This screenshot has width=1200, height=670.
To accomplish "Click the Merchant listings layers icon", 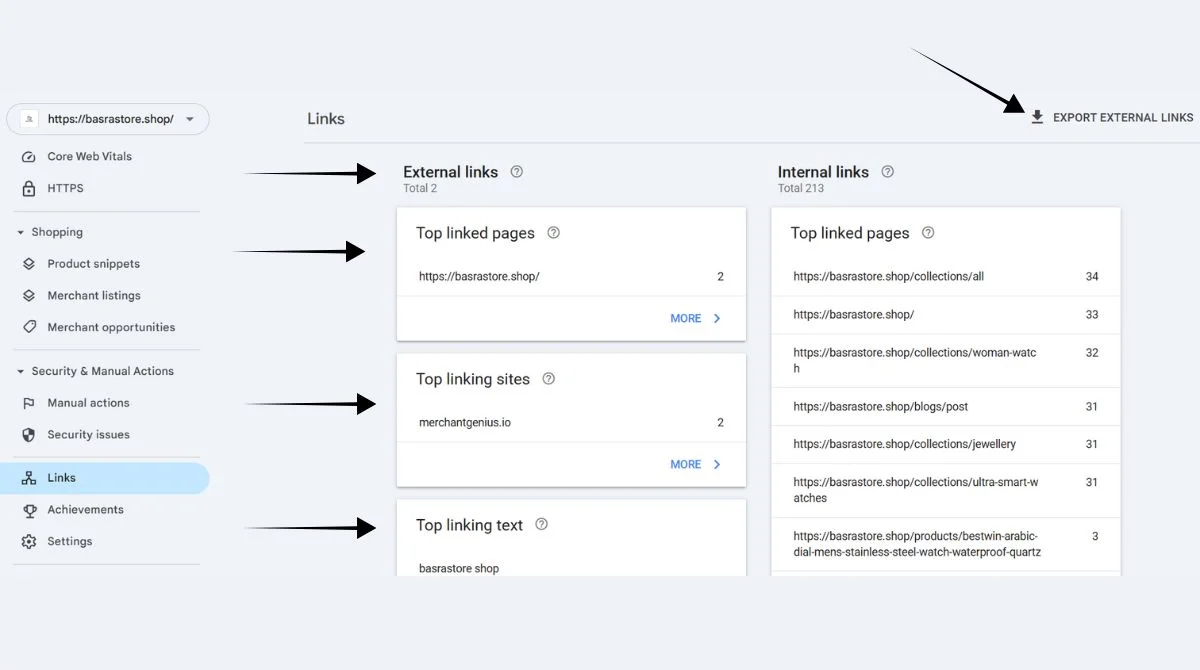I will (x=29, y=296).
